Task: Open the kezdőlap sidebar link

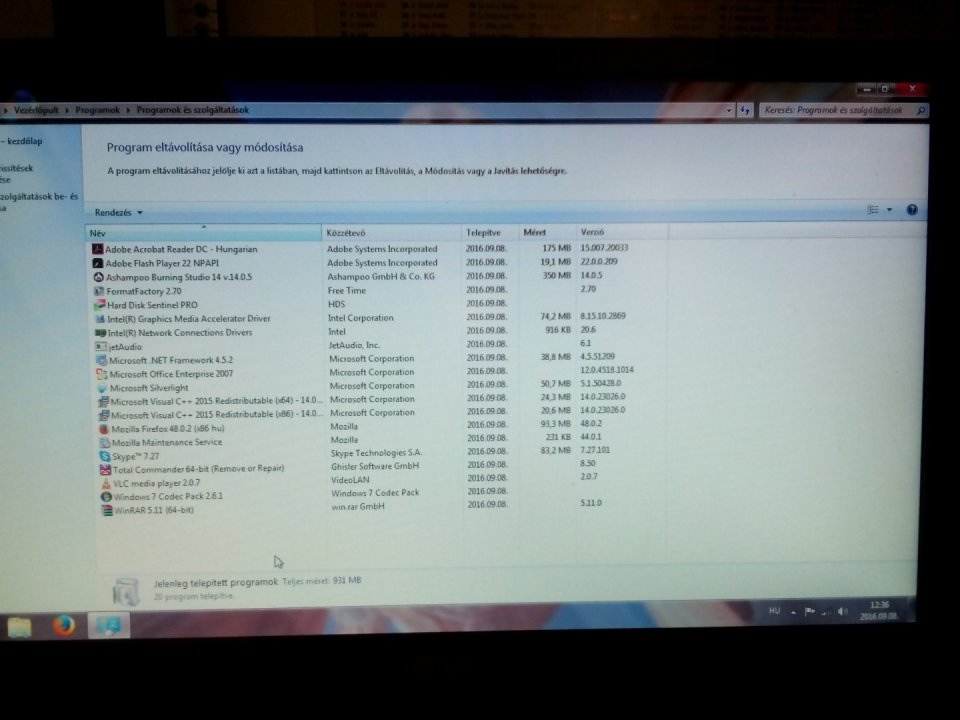Action: click(x=22, y=141)
